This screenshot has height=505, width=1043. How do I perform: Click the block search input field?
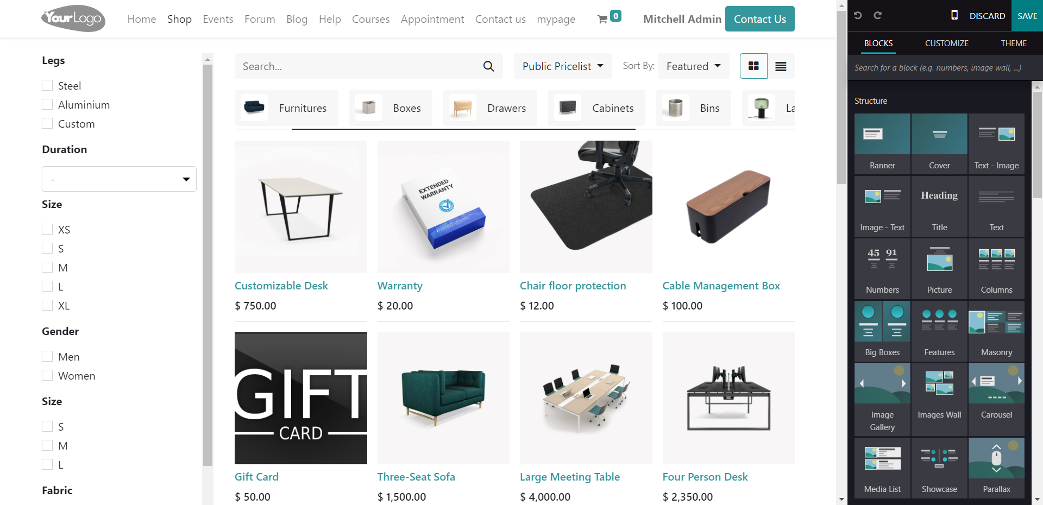(941, 68)
